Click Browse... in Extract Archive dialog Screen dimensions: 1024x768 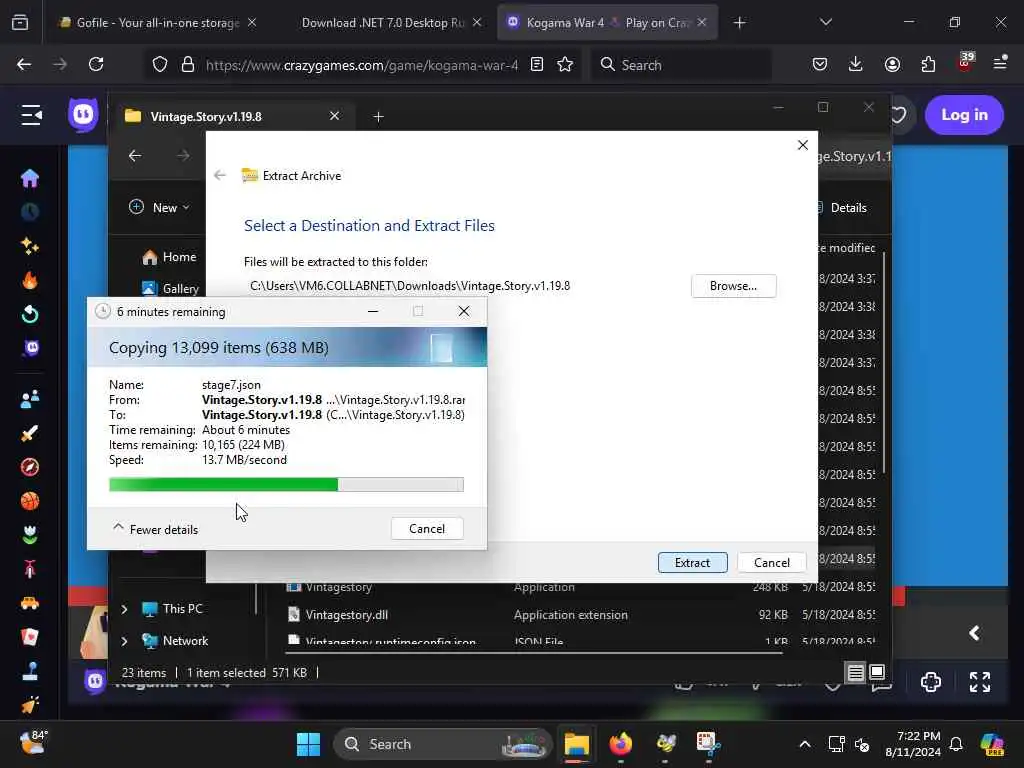coord(733,285)
